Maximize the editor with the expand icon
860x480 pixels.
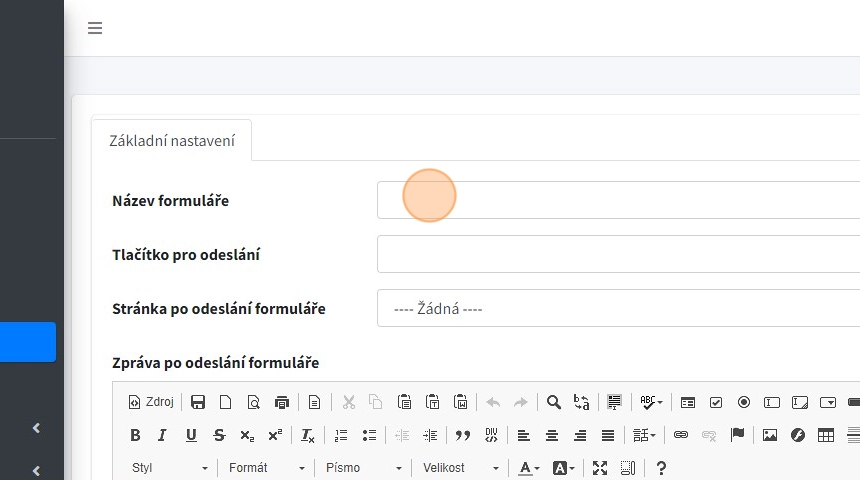click(600, 468)
